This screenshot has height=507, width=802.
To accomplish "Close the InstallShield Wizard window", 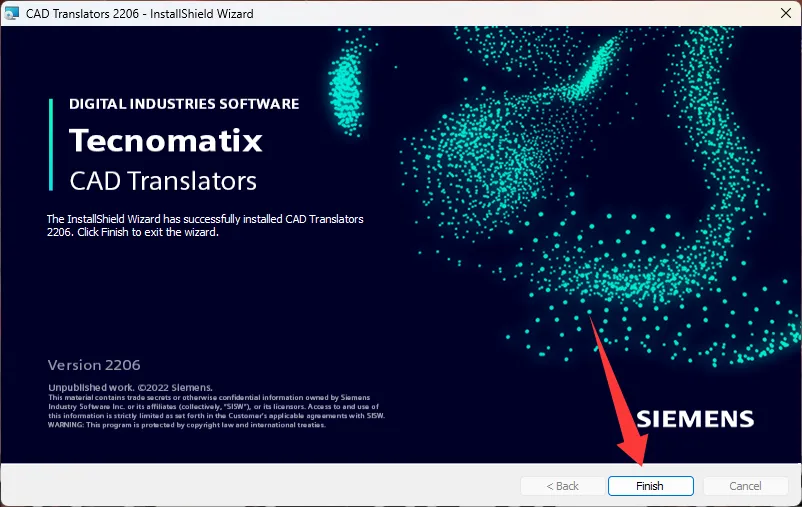I will point(786,13).
